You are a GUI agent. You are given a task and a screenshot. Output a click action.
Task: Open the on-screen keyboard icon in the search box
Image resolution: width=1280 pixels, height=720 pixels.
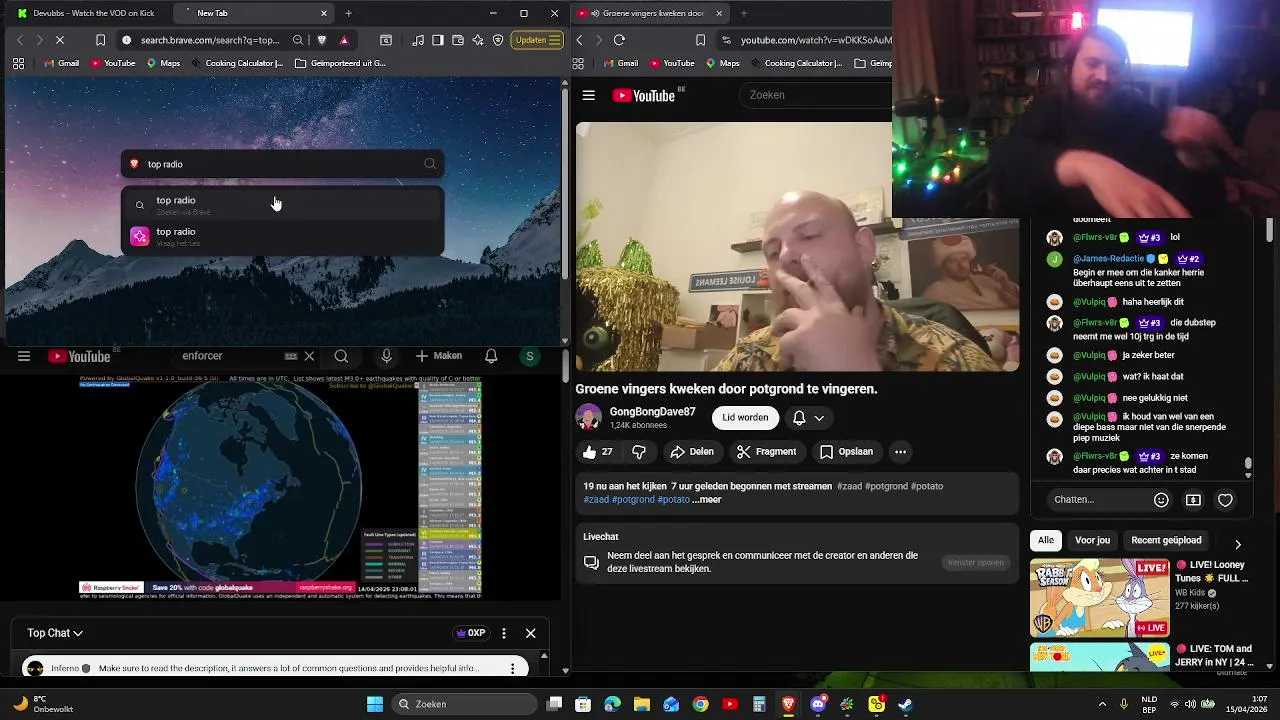(x=291, y=356)
